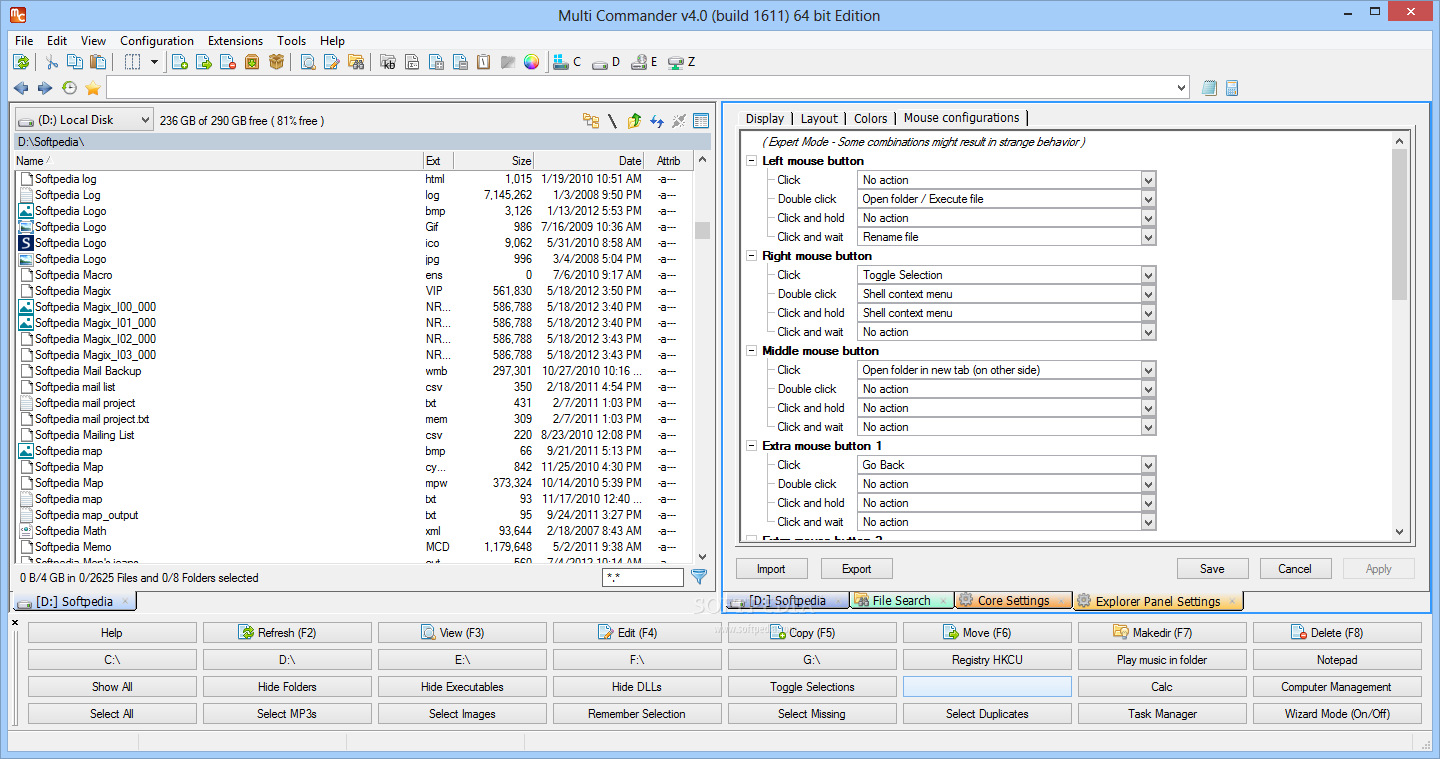Screen dimensions: 1440x759
Task: Open the Configuration menu
Action: [x=157, y=41]
